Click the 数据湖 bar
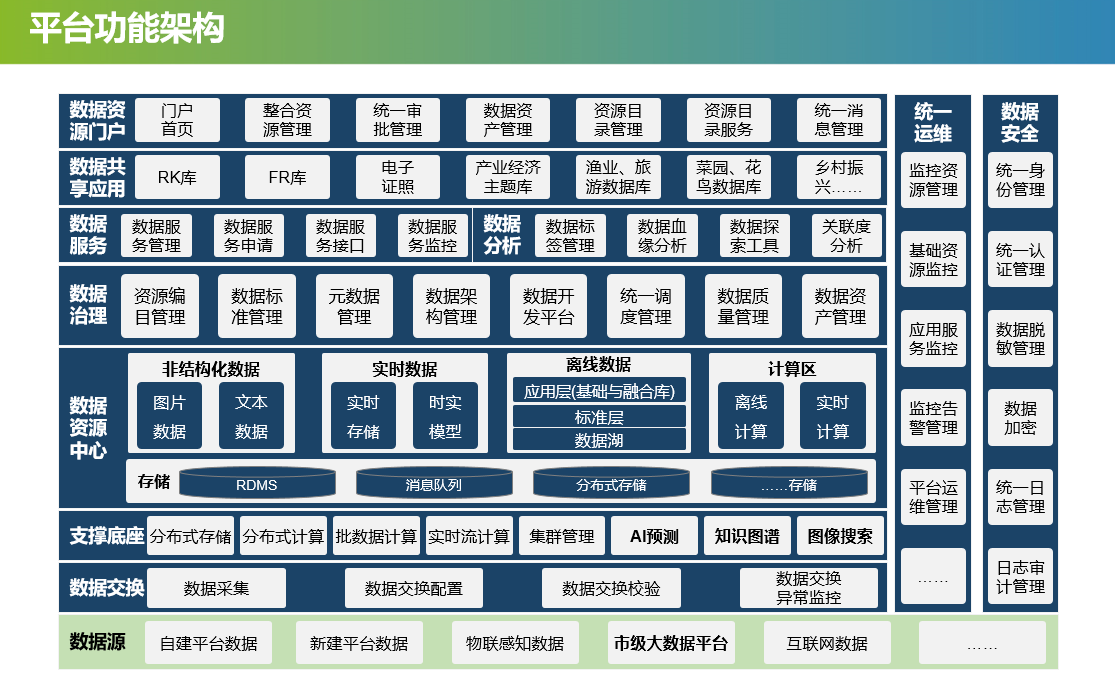The image size is (1115, 691). pyautogui.click(x=599, y=439)
